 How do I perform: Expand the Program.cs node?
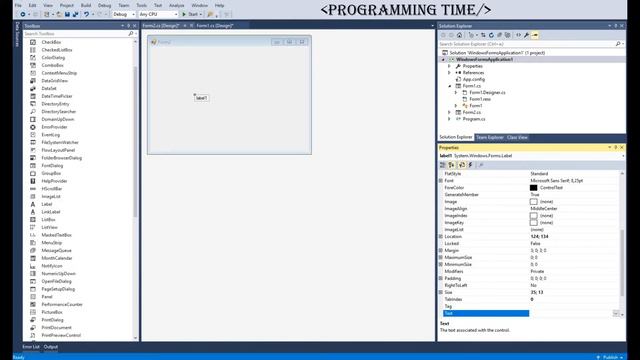[x=450, y=119]
